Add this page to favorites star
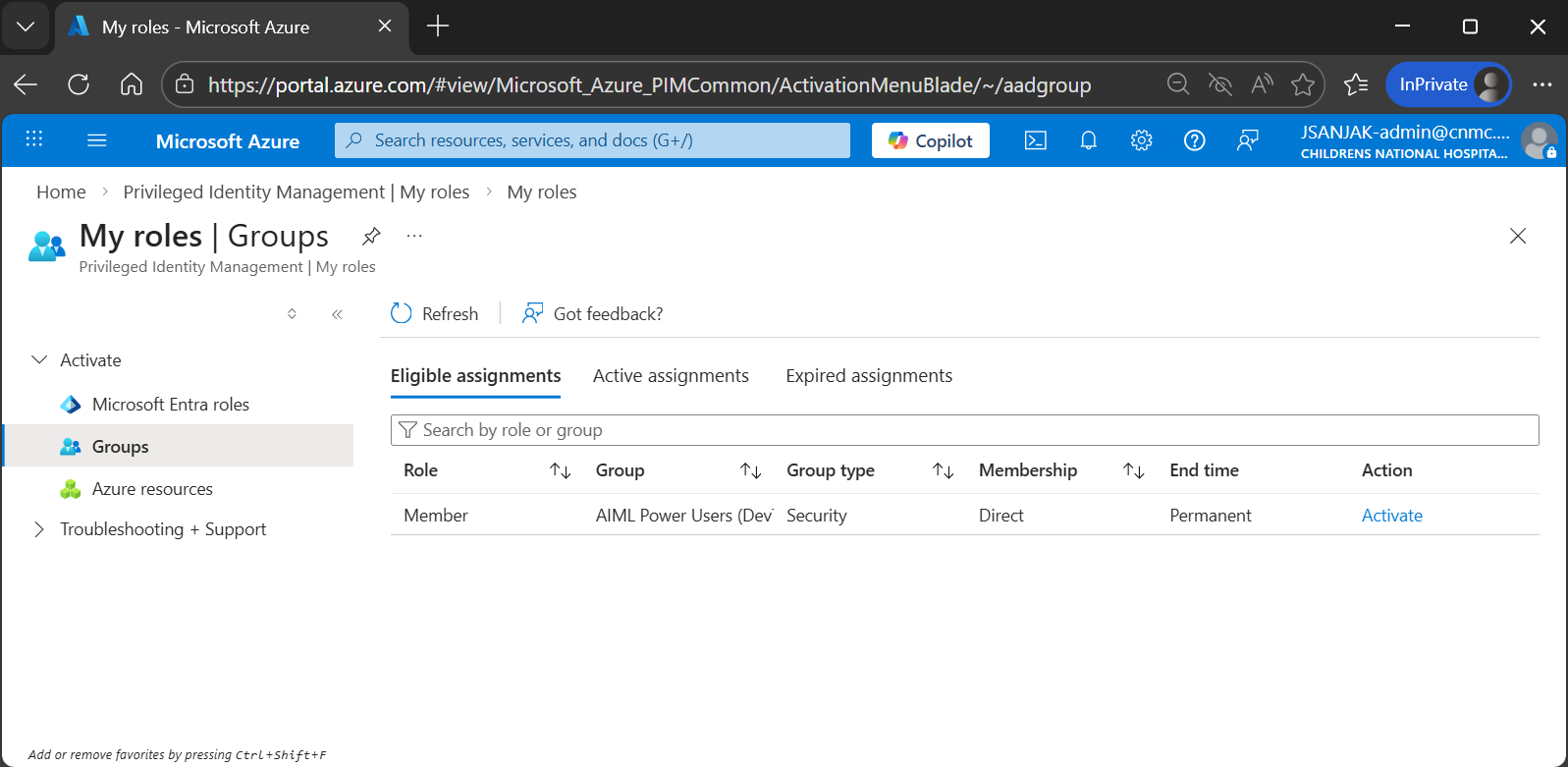Screen dimensions: 1568x767 coord(1303,84)
